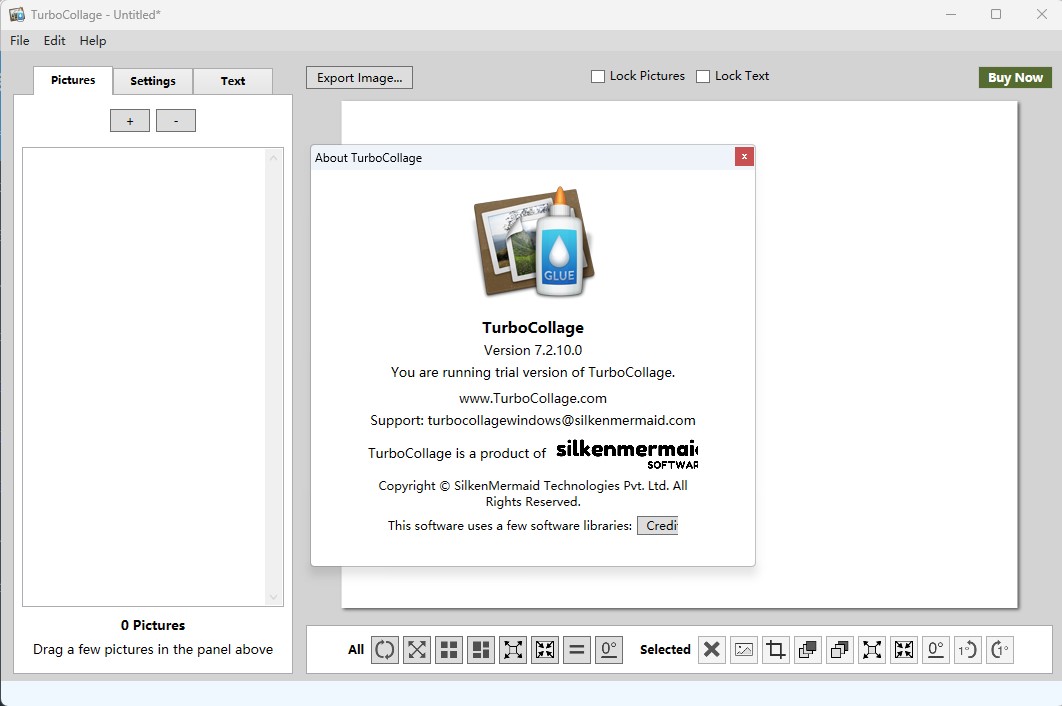The width and height of the screenshot is (1062, 706).
Task: Click the delete X icon in Selected group
Action: pyautogui.click(x=712, y=650)
